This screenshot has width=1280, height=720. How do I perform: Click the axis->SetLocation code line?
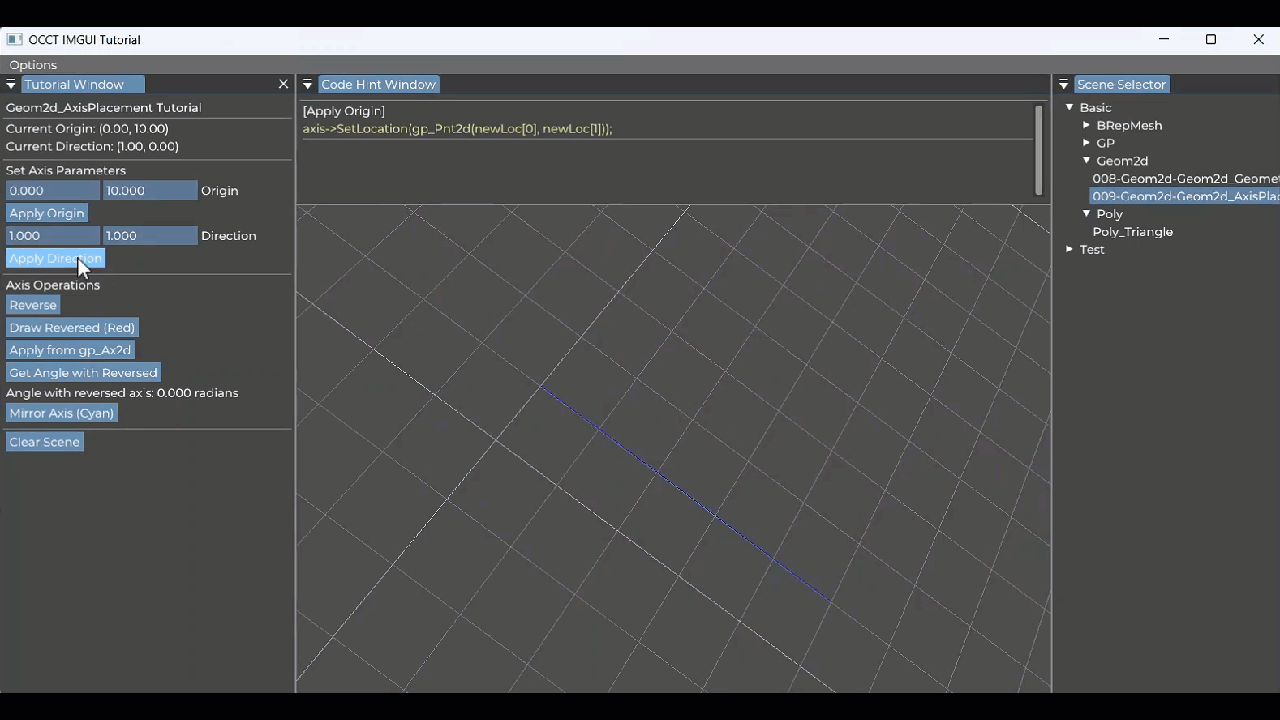pyautogui.click(x=457, y=129)
